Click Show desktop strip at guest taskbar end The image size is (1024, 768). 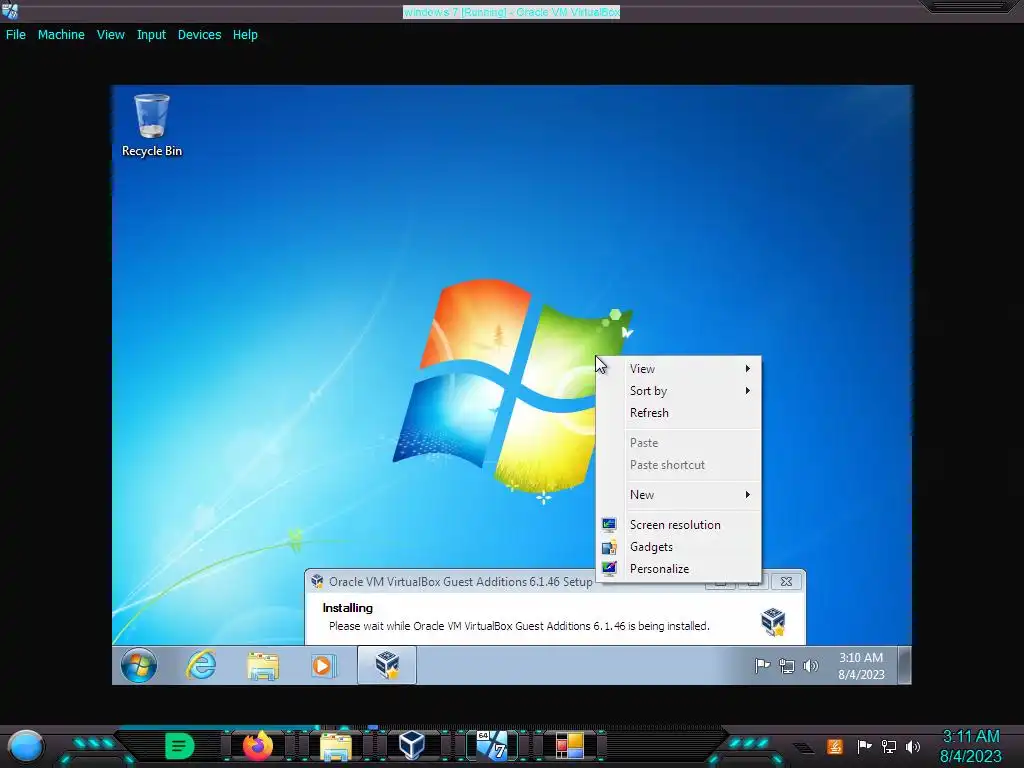904,665
